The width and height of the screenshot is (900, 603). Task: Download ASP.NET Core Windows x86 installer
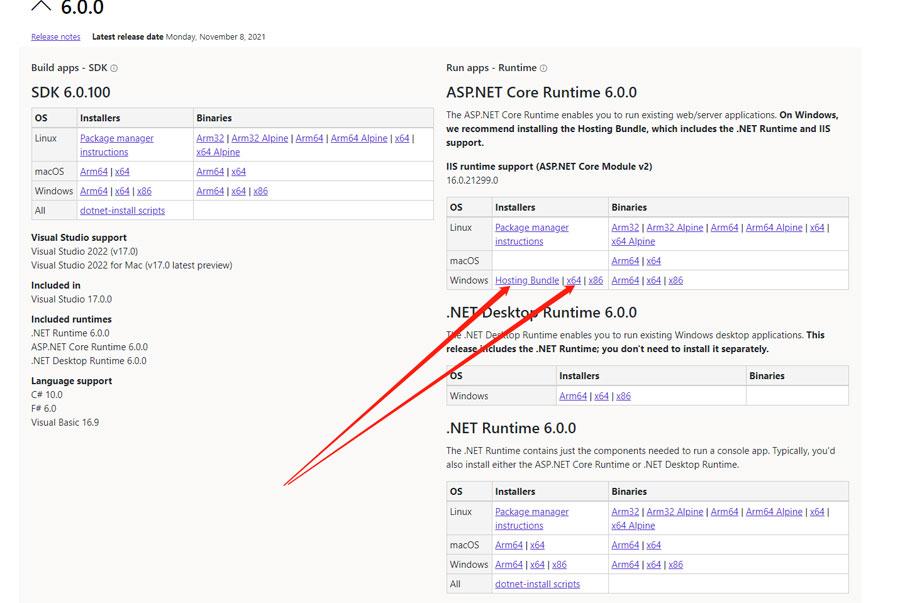tap(596, 281)
